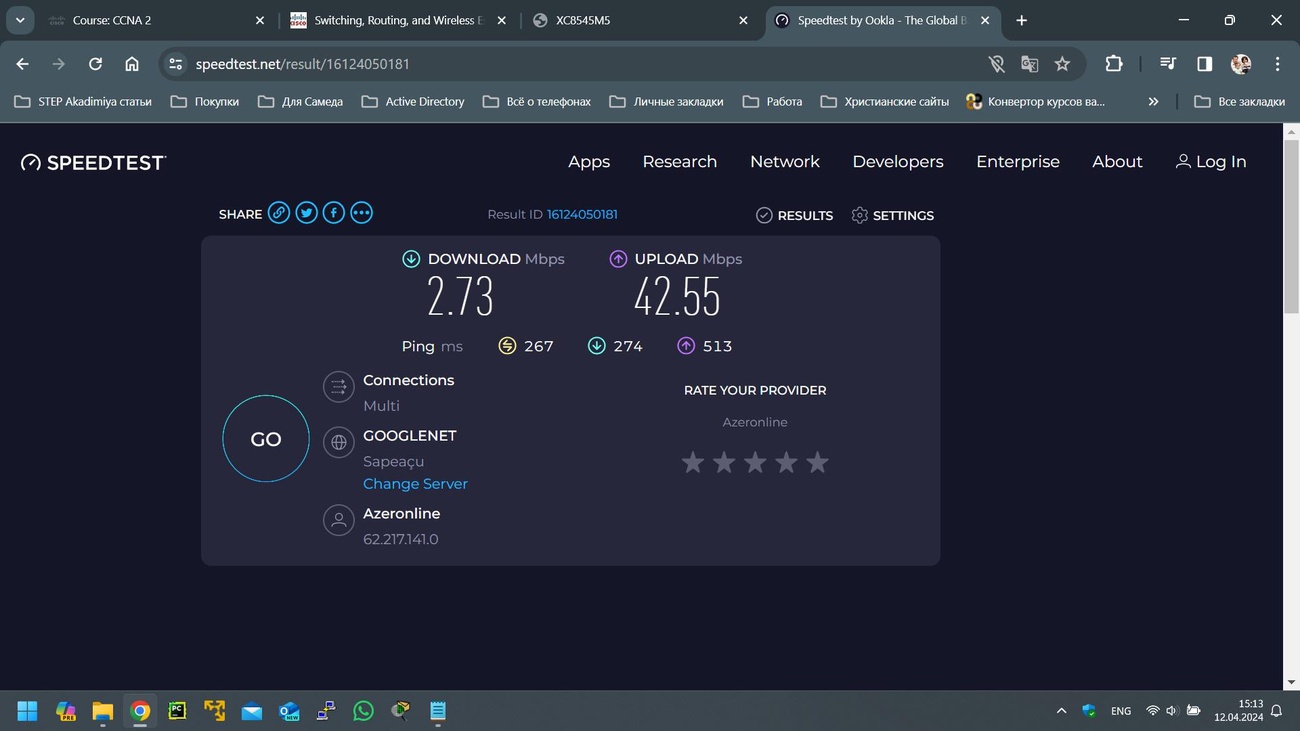Rate Azeronline five stars
This screenshot has height=731, width=1300.
click(x=817, y=462)
